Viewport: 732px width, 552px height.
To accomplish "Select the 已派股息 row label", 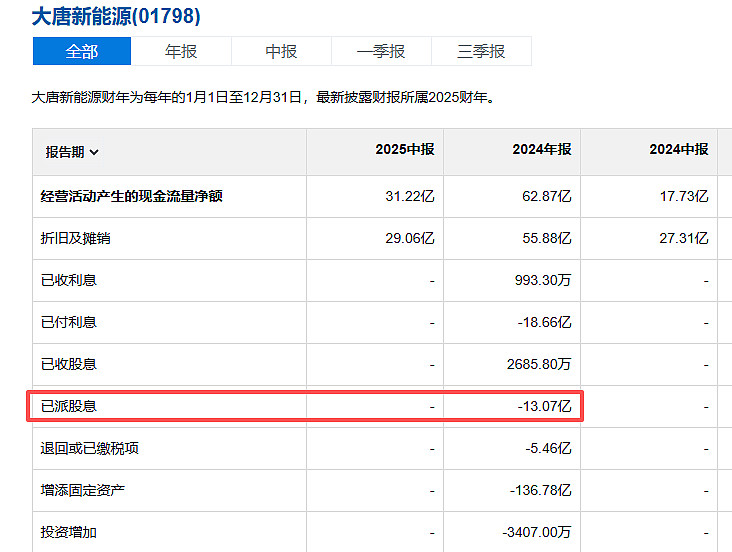I will coord(69,406).
